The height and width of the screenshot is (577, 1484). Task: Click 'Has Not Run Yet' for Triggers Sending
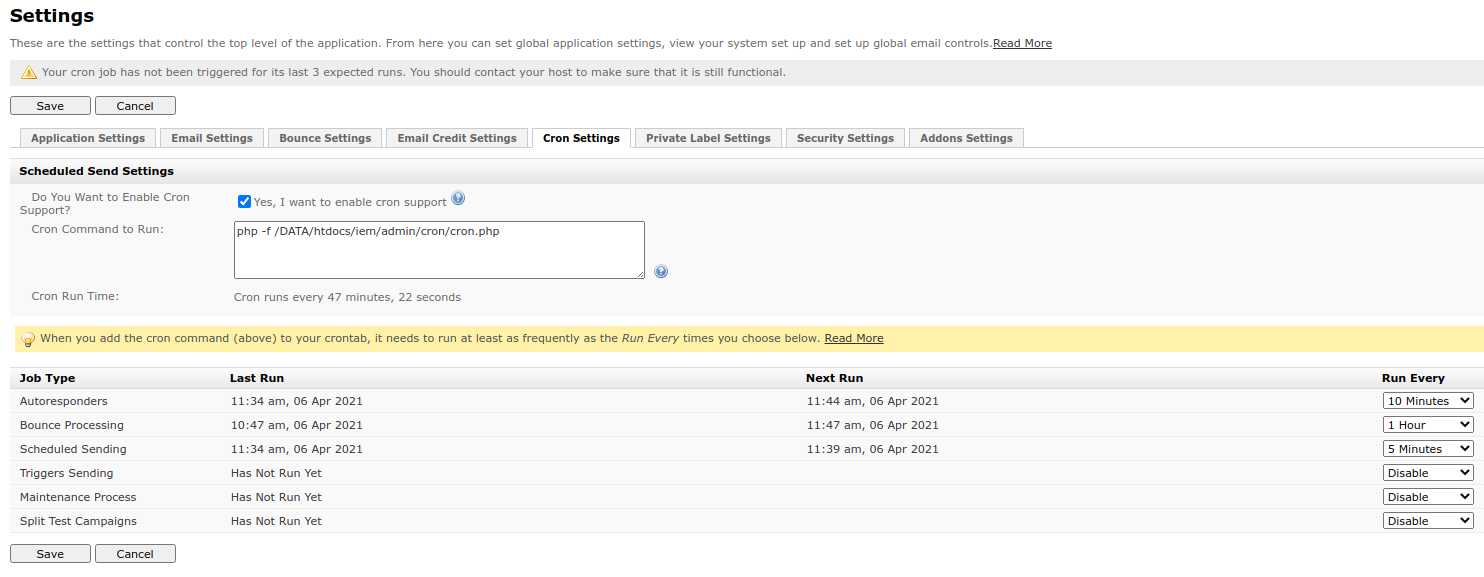pos(276,473)
